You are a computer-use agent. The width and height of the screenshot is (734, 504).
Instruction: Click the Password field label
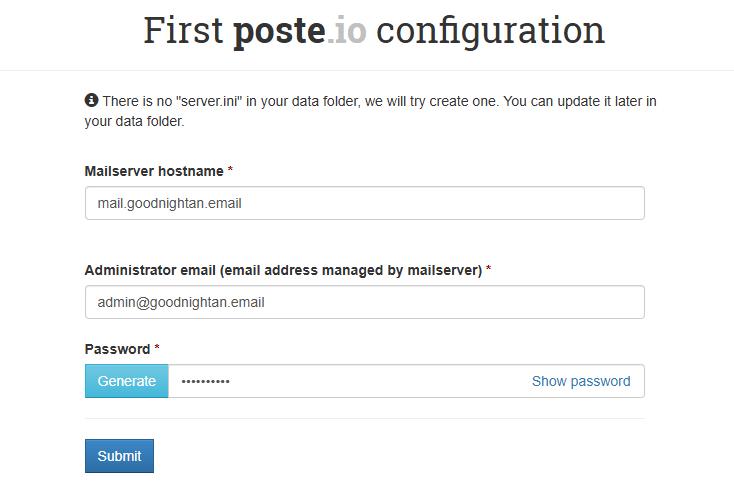tap(117, 349)
